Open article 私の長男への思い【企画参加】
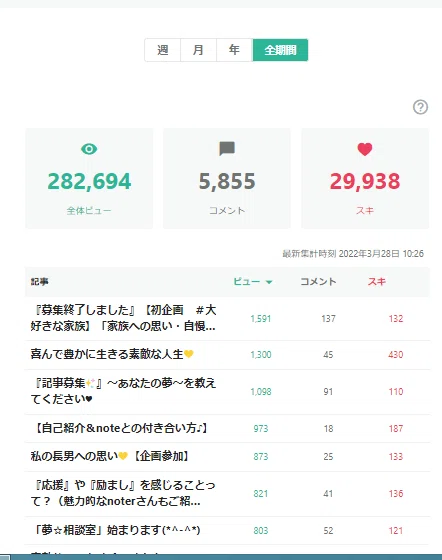The image size is (442, 560). [110, 456]
